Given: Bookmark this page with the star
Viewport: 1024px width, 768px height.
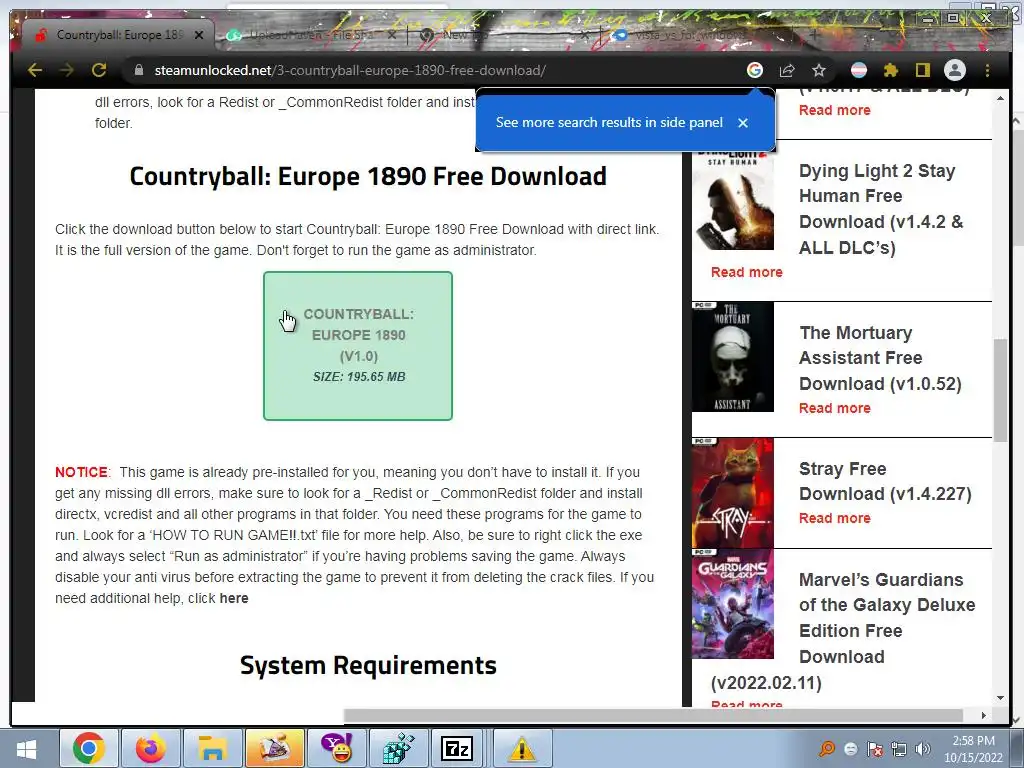Looking at the screenshot, I should [819, 70].
